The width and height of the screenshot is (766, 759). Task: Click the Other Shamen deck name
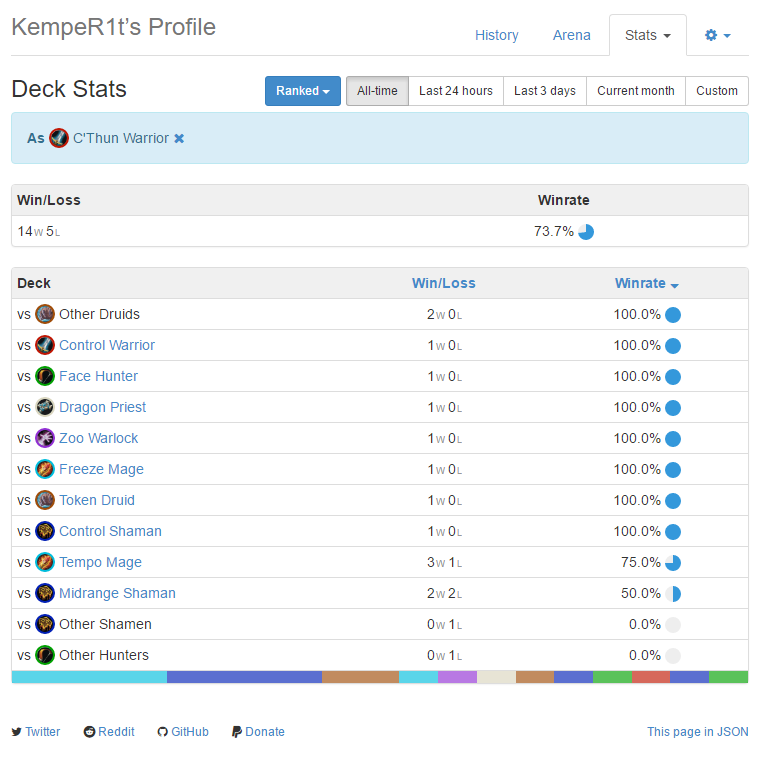pyautogui.click(x=105, y=624)
